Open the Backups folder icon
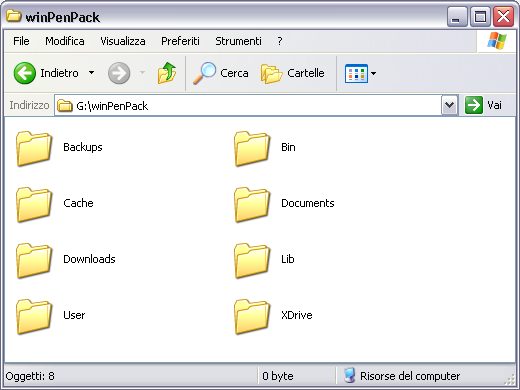Viewport: 520px width, 390px height. click(34, 148)
